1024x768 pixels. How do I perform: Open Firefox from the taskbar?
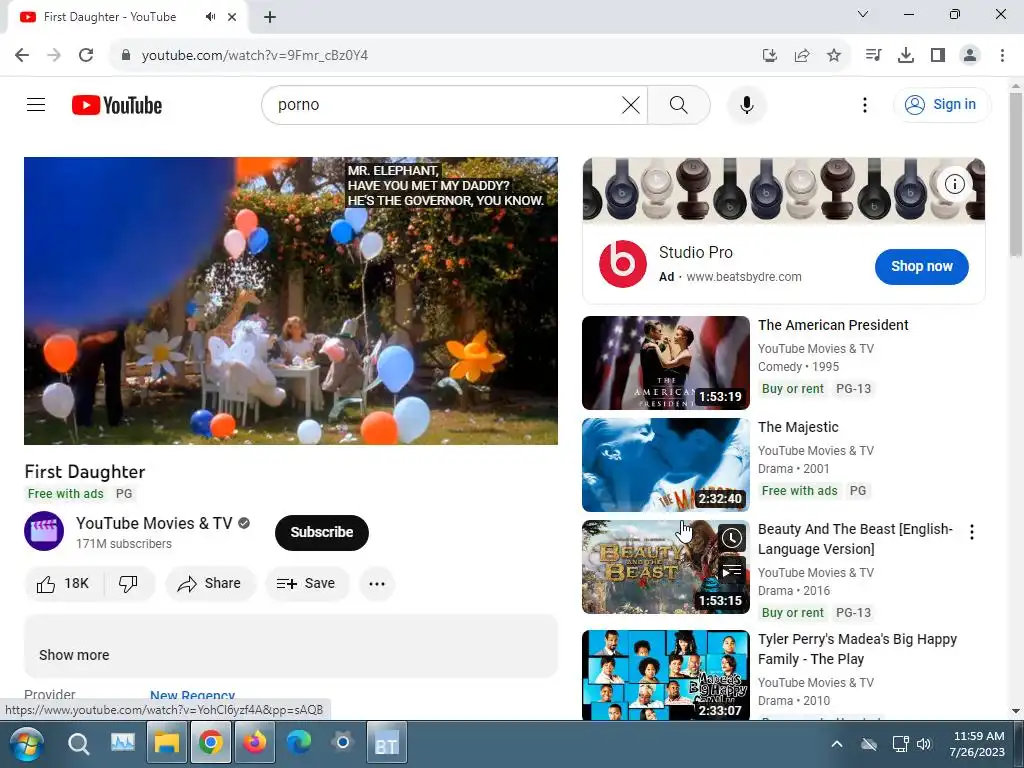(x=255, y=743)
